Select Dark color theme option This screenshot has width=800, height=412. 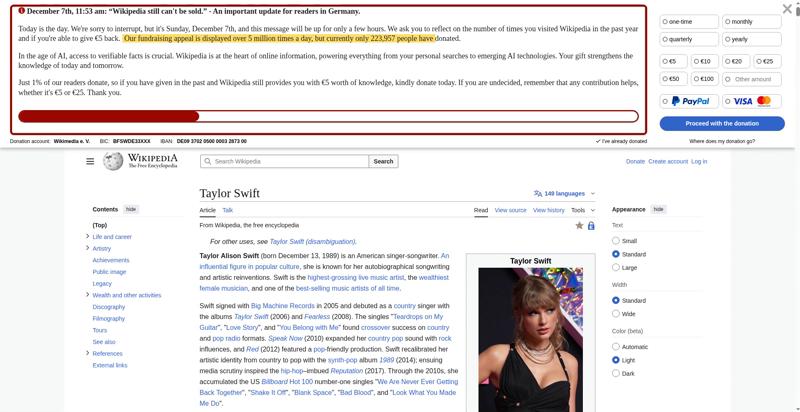(x=616, y=373)
